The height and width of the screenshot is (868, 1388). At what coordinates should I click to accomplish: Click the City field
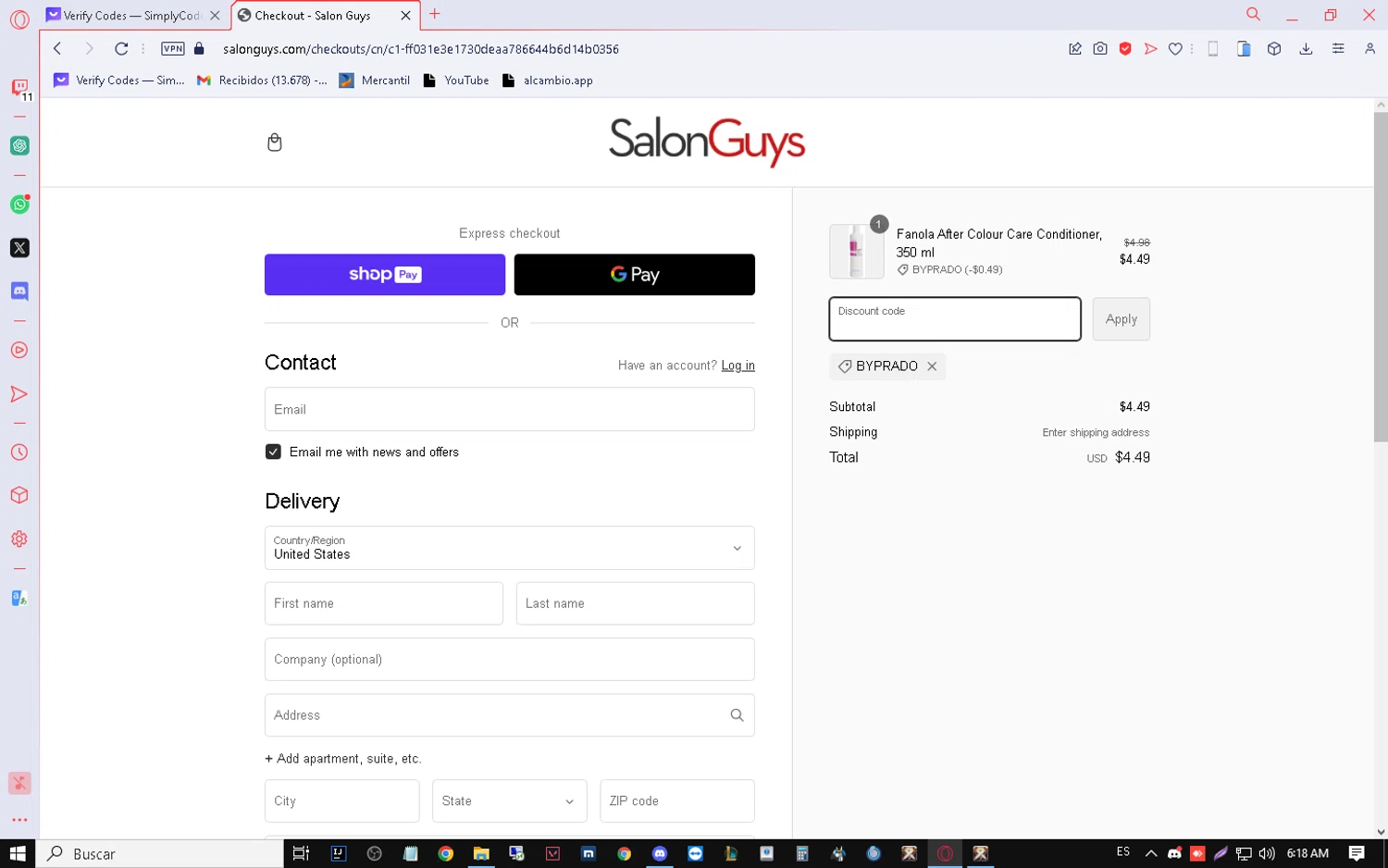tap(342, 801)
